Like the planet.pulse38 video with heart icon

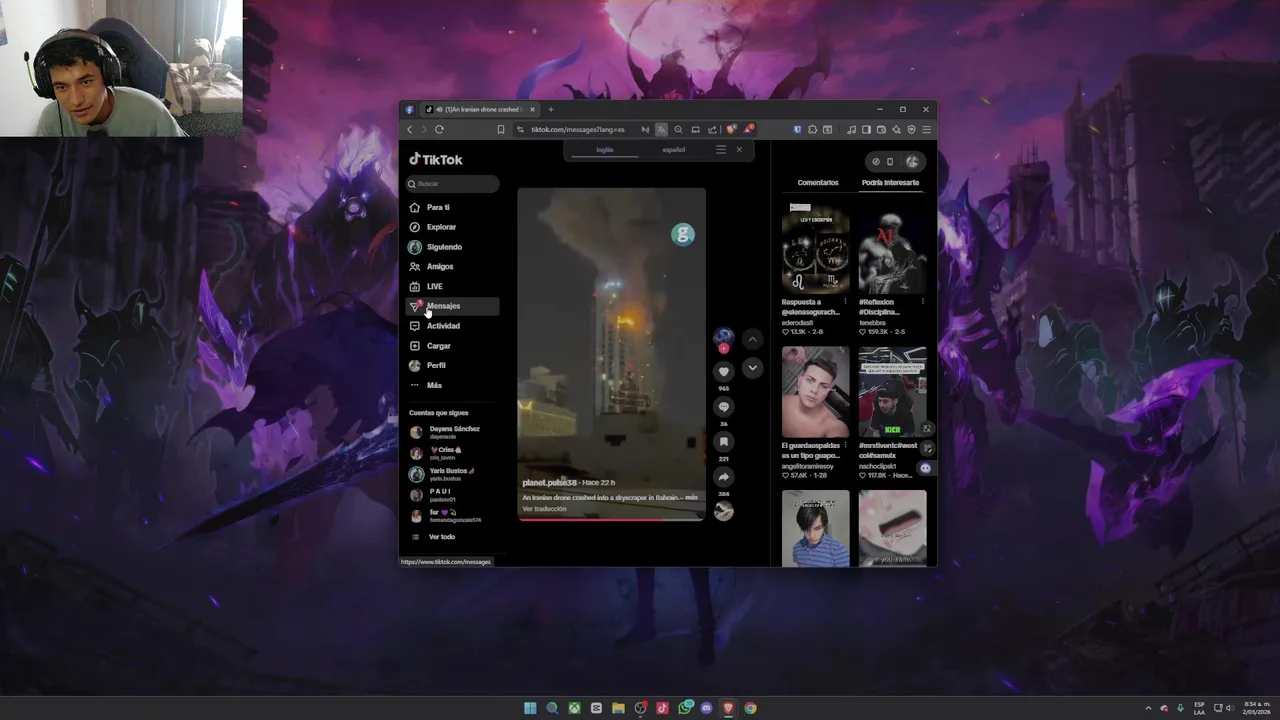click(724, 371)
